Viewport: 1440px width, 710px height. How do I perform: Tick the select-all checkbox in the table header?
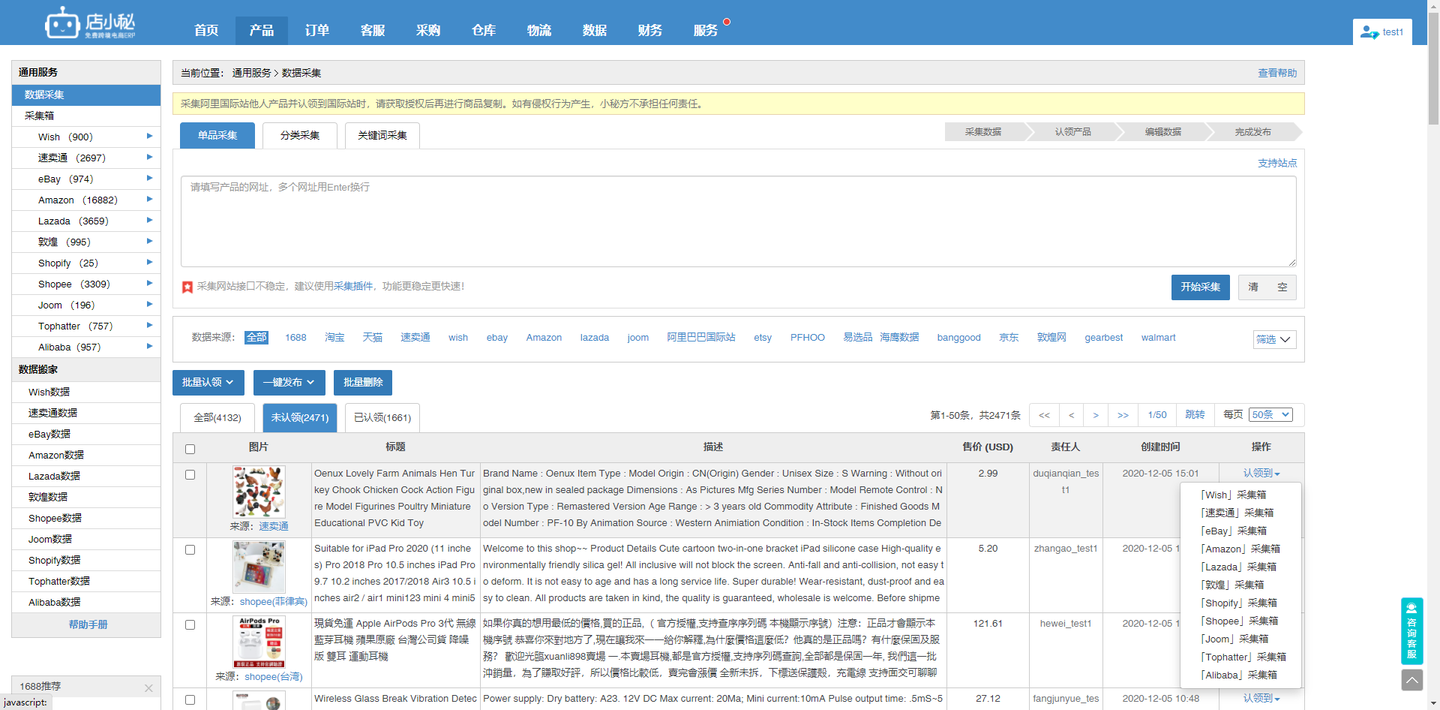pos(190,449)
